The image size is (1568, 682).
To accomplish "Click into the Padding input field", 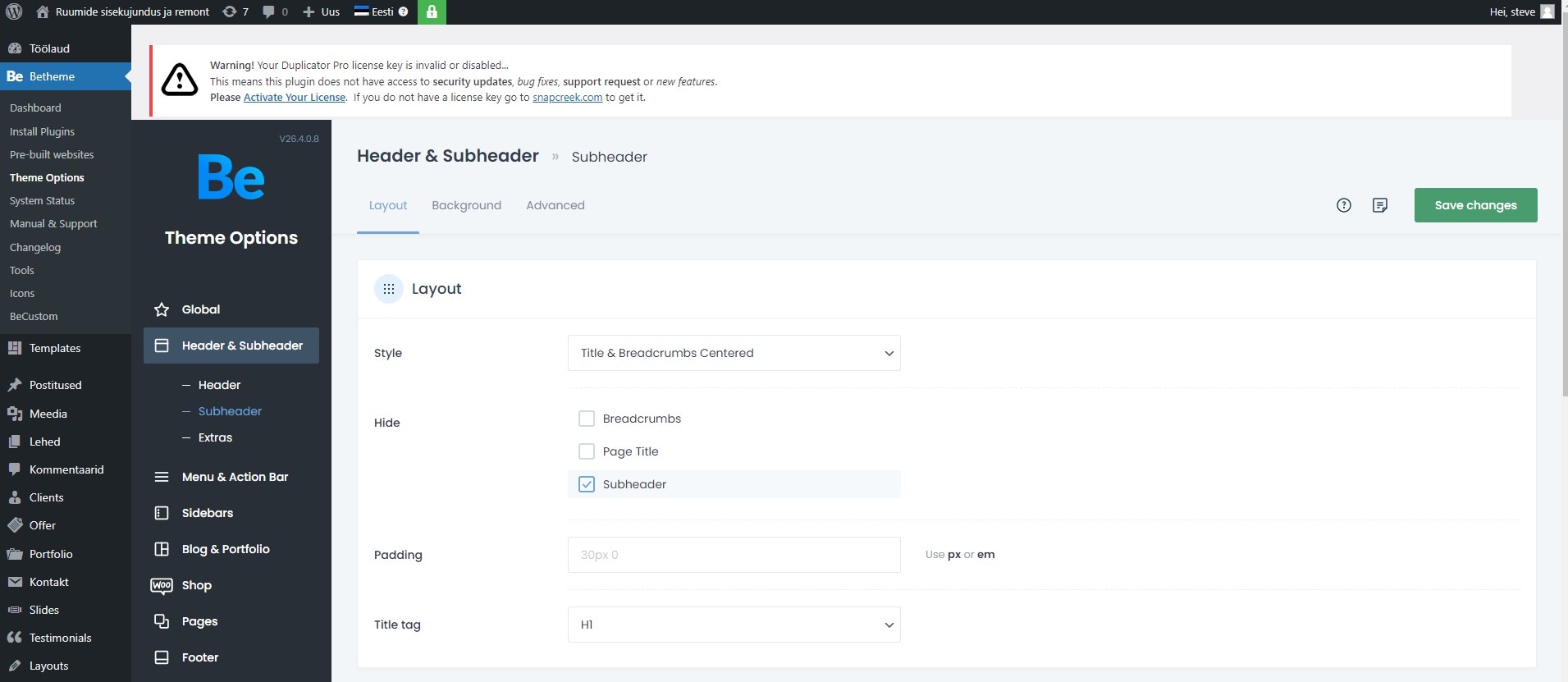I will coord(734,555).
